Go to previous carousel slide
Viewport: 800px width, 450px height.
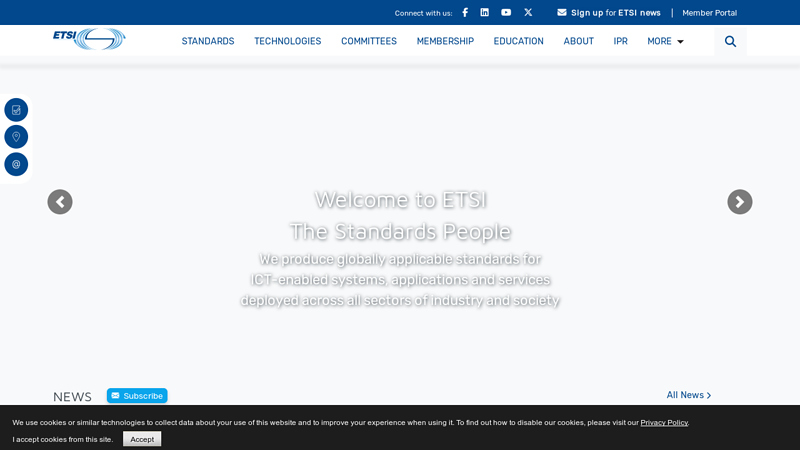tap(60, 202)
